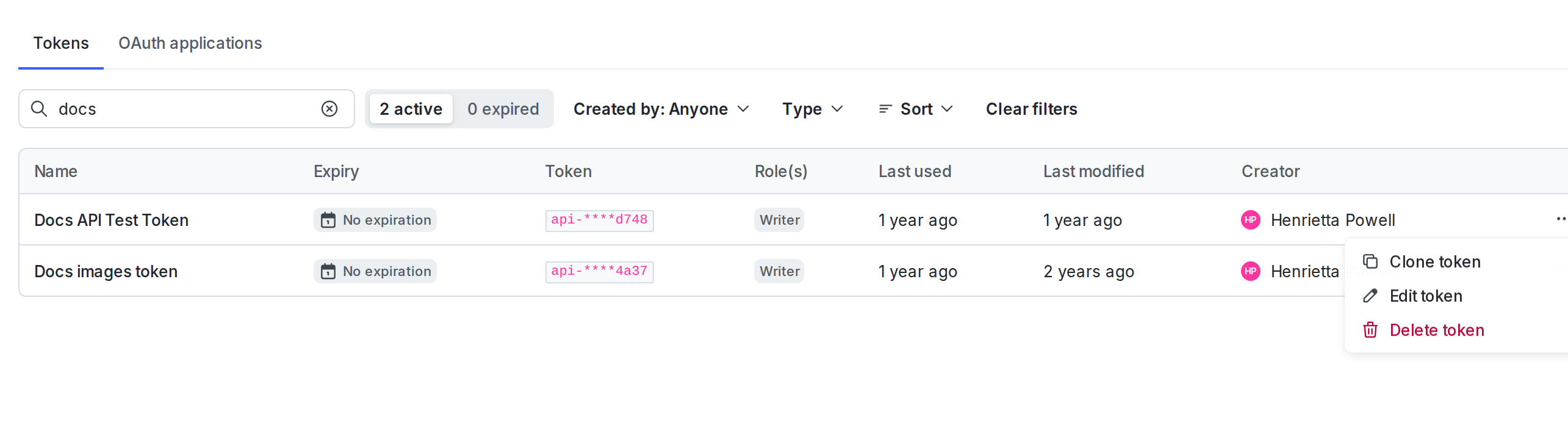Click calendar icon in Docs images token row

pos(328,271)
